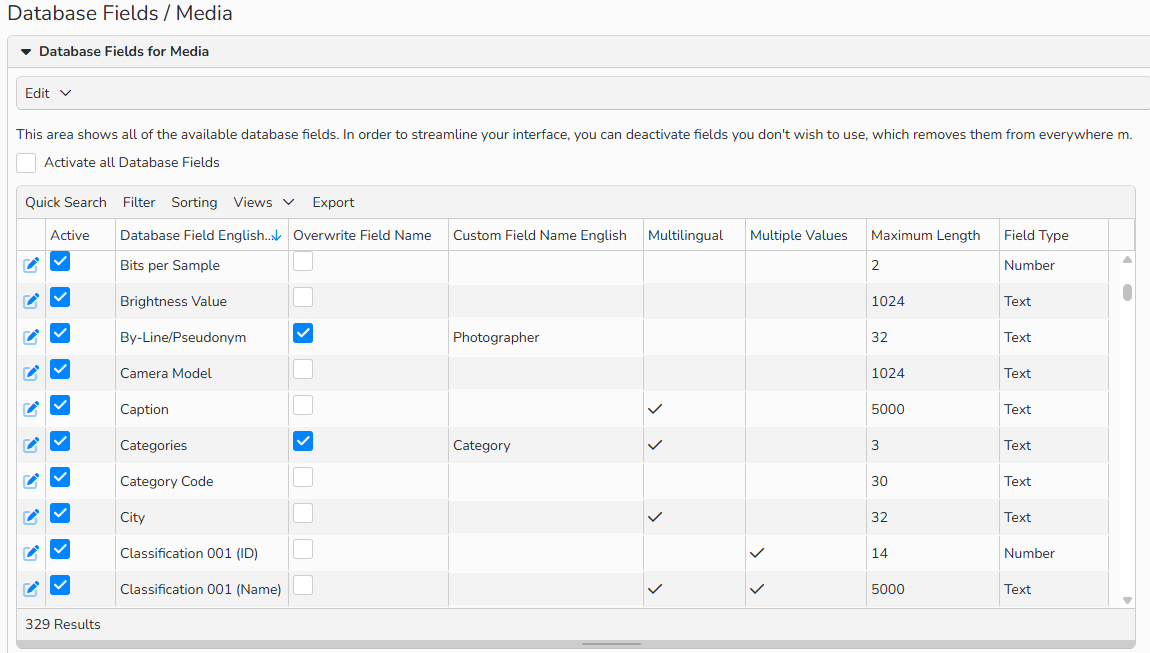The height and width of the screenshot is (653, 1150).
Task: Uncheck Active box for Bits per Sample
Action: coord(60,261)
